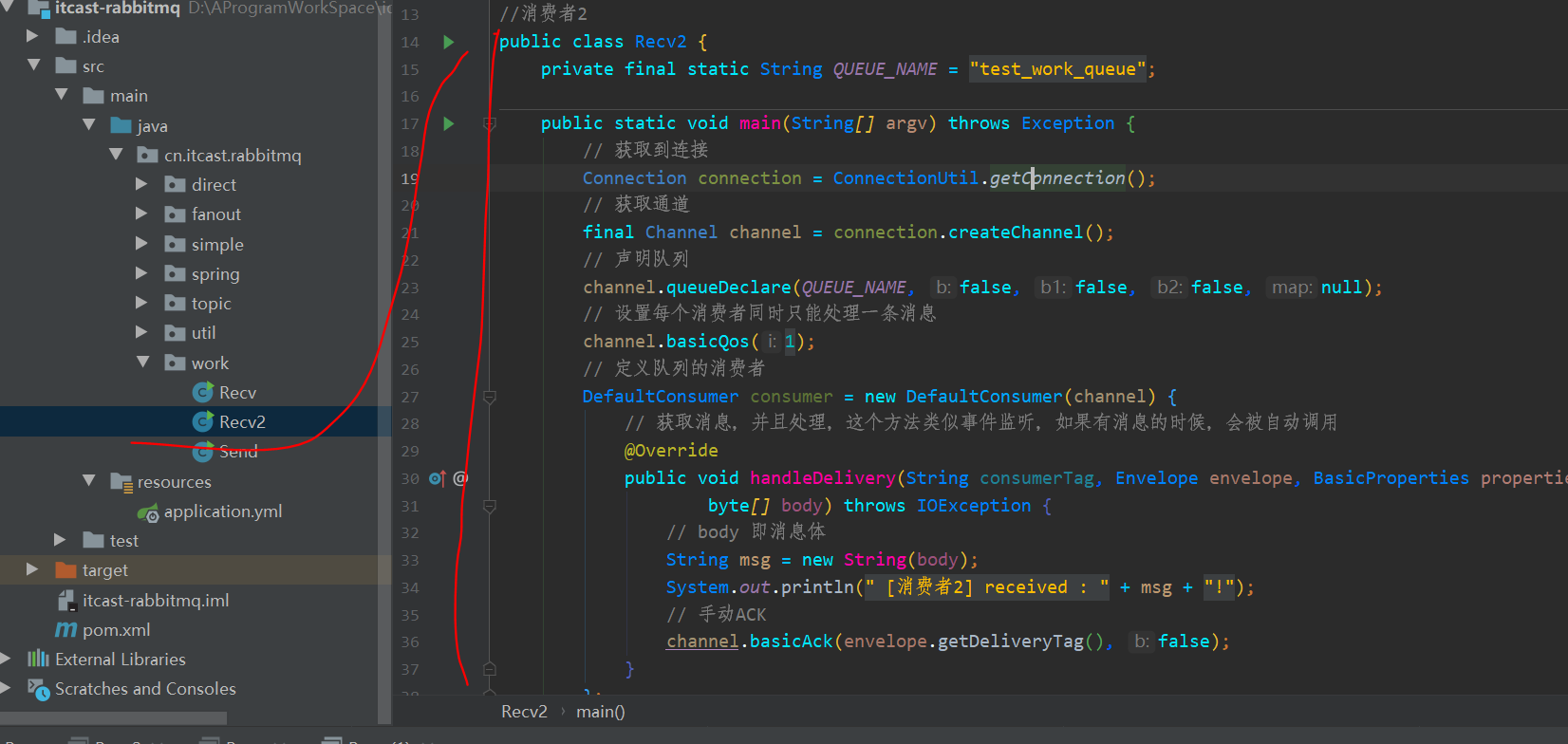The height and width of the screenshot is (744, 1568).
Task: Click the override gutter icon at line 30
Action: click(x=438, y=478)
